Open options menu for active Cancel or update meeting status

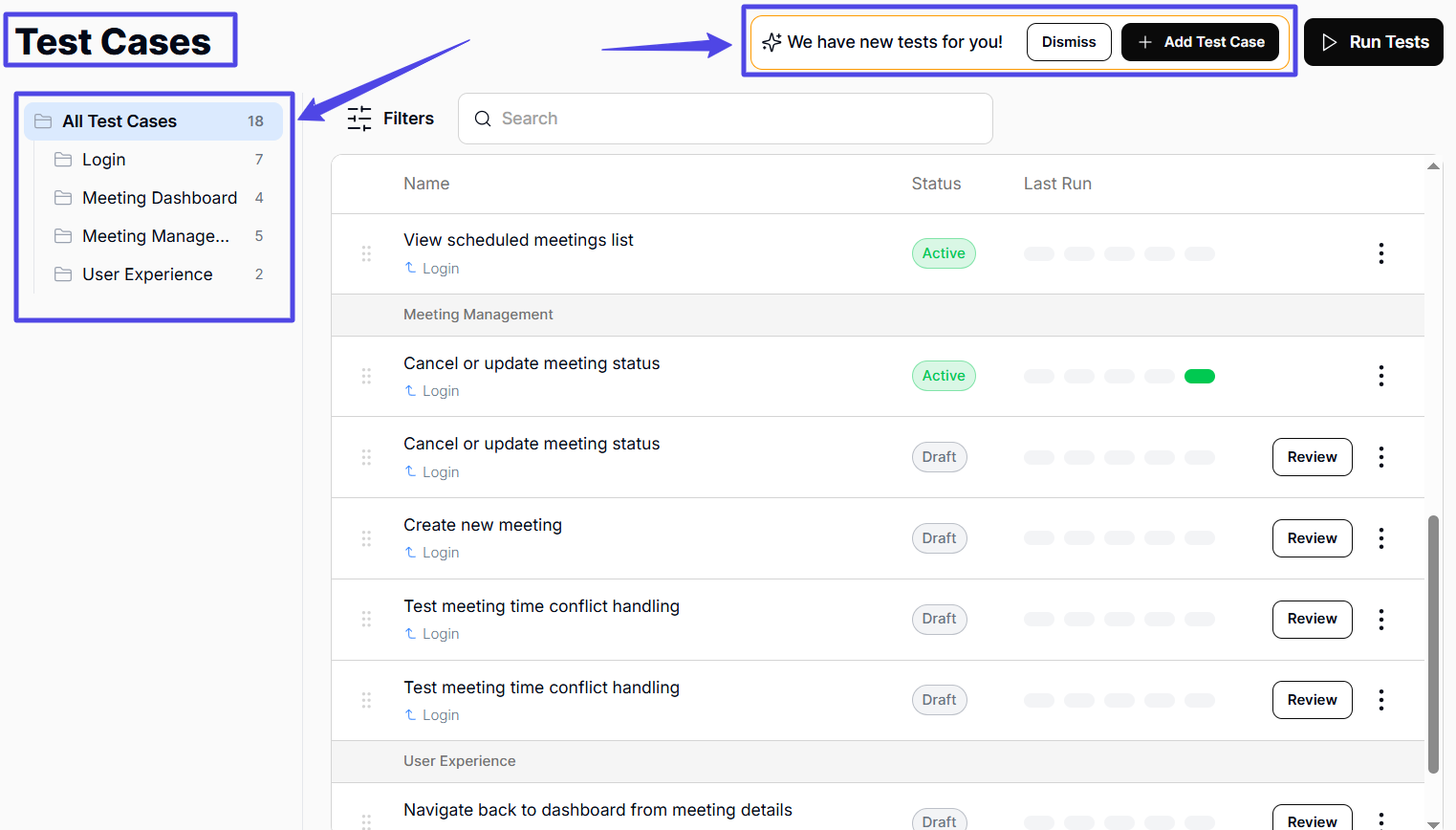[x=1380, y=376]
